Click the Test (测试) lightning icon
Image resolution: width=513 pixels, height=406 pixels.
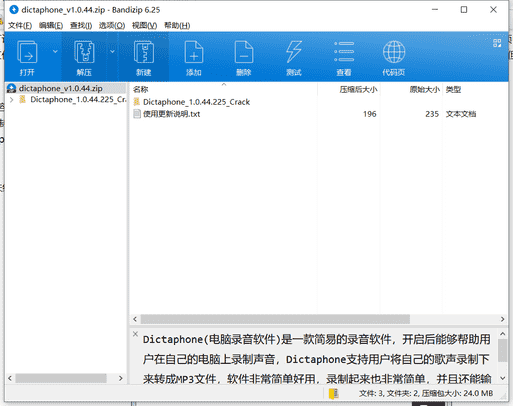point(294,52)
